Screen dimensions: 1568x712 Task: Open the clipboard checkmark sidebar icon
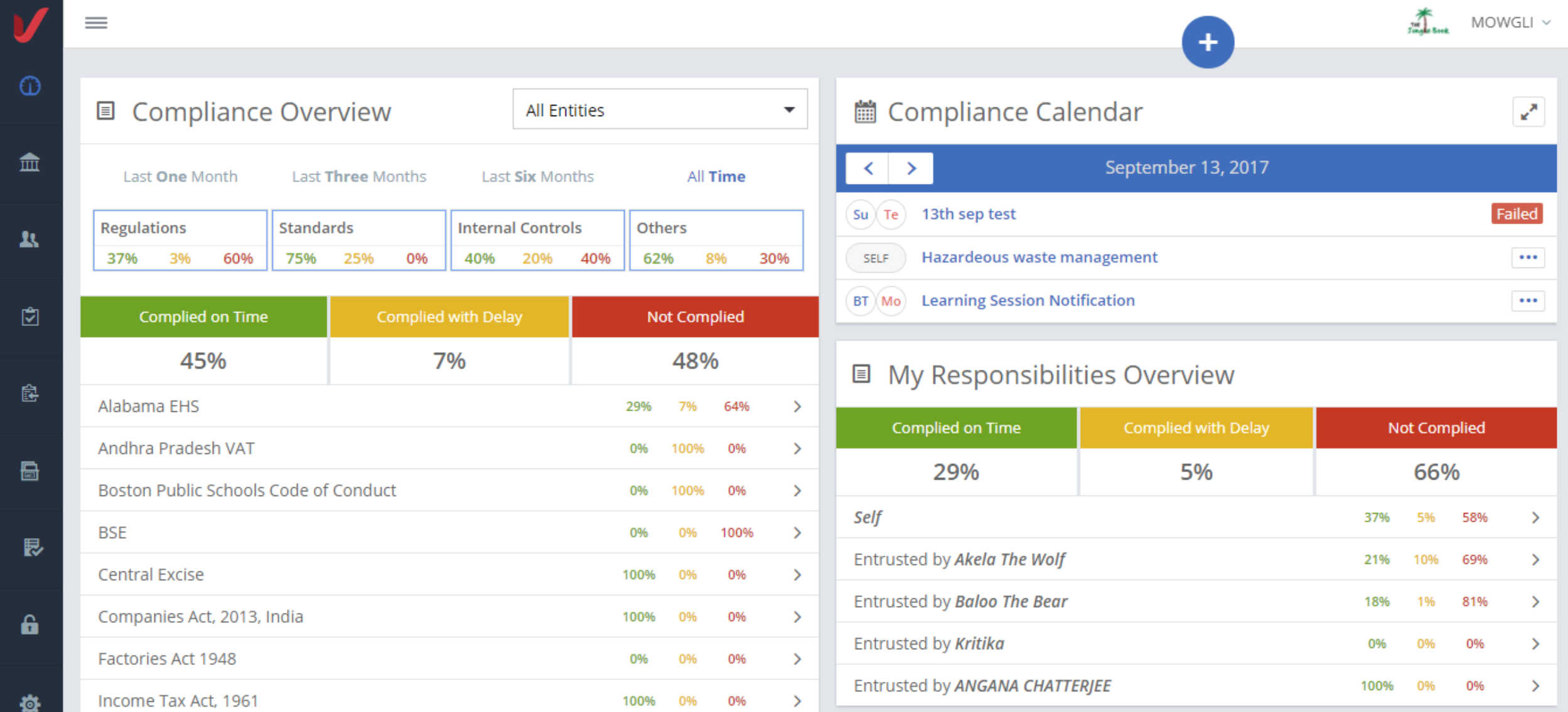pyautogui.click(x=30, y=316)
